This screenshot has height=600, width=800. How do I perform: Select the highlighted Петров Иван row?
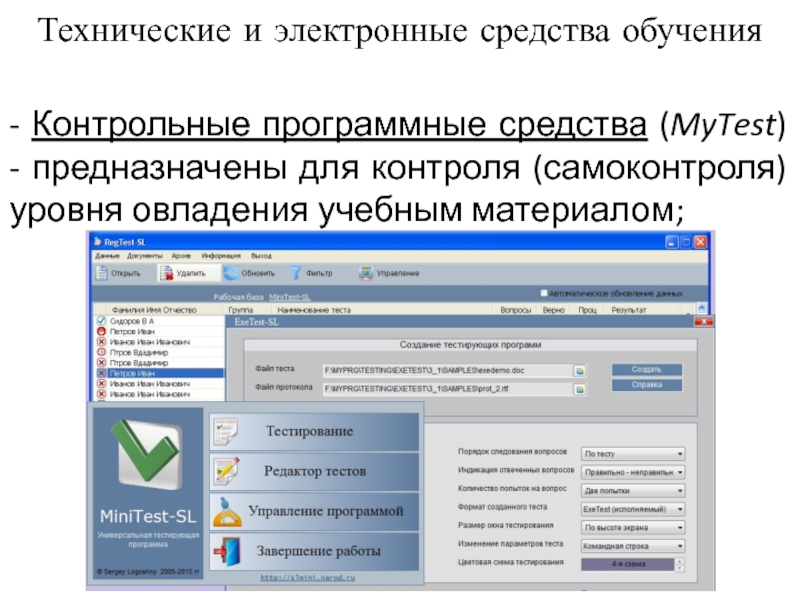[159, 373]
